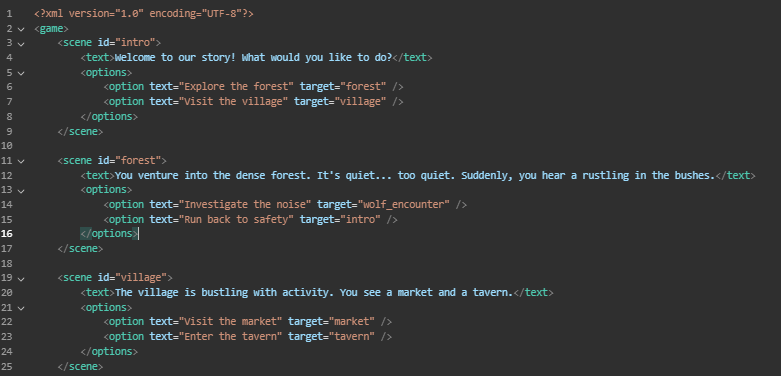The height and width of the screenshot is (376, 781).
Task: Place cursor in the XML declaration line
Action: click(x=143, y=13)
